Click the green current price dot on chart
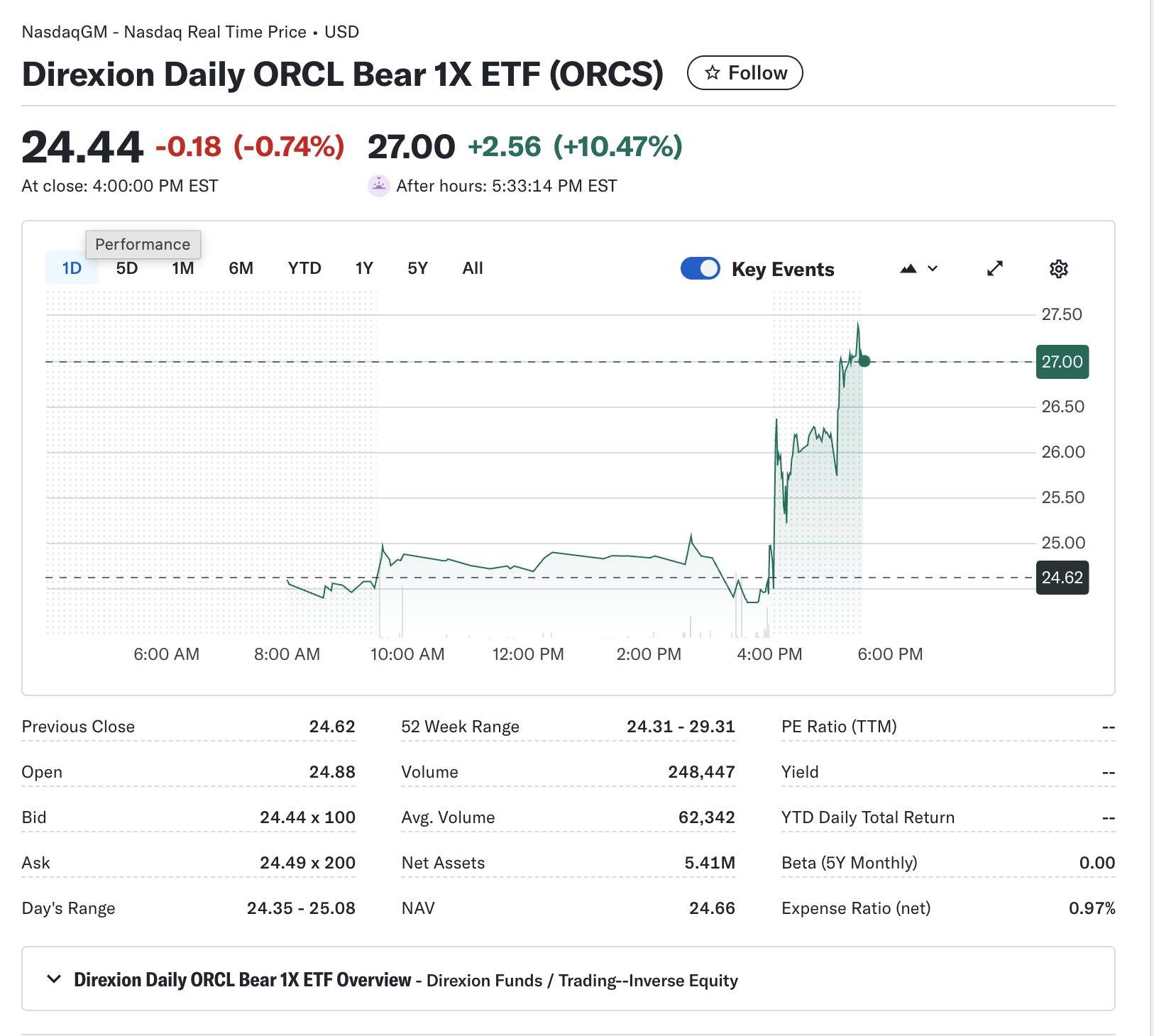 click(x=864, y=361)
